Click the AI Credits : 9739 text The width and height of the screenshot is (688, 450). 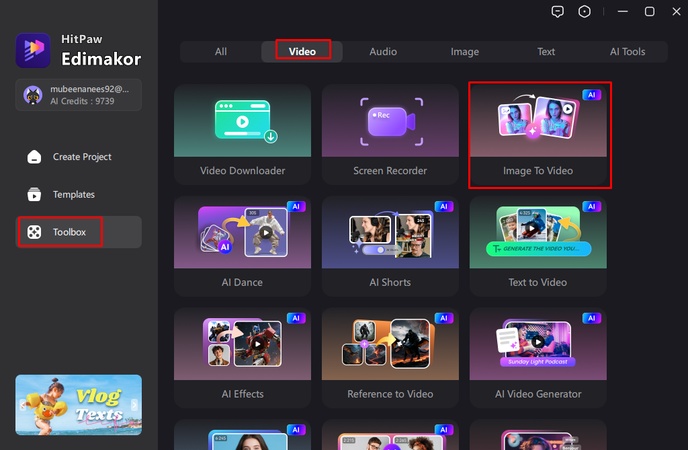(x=82, y=101)
